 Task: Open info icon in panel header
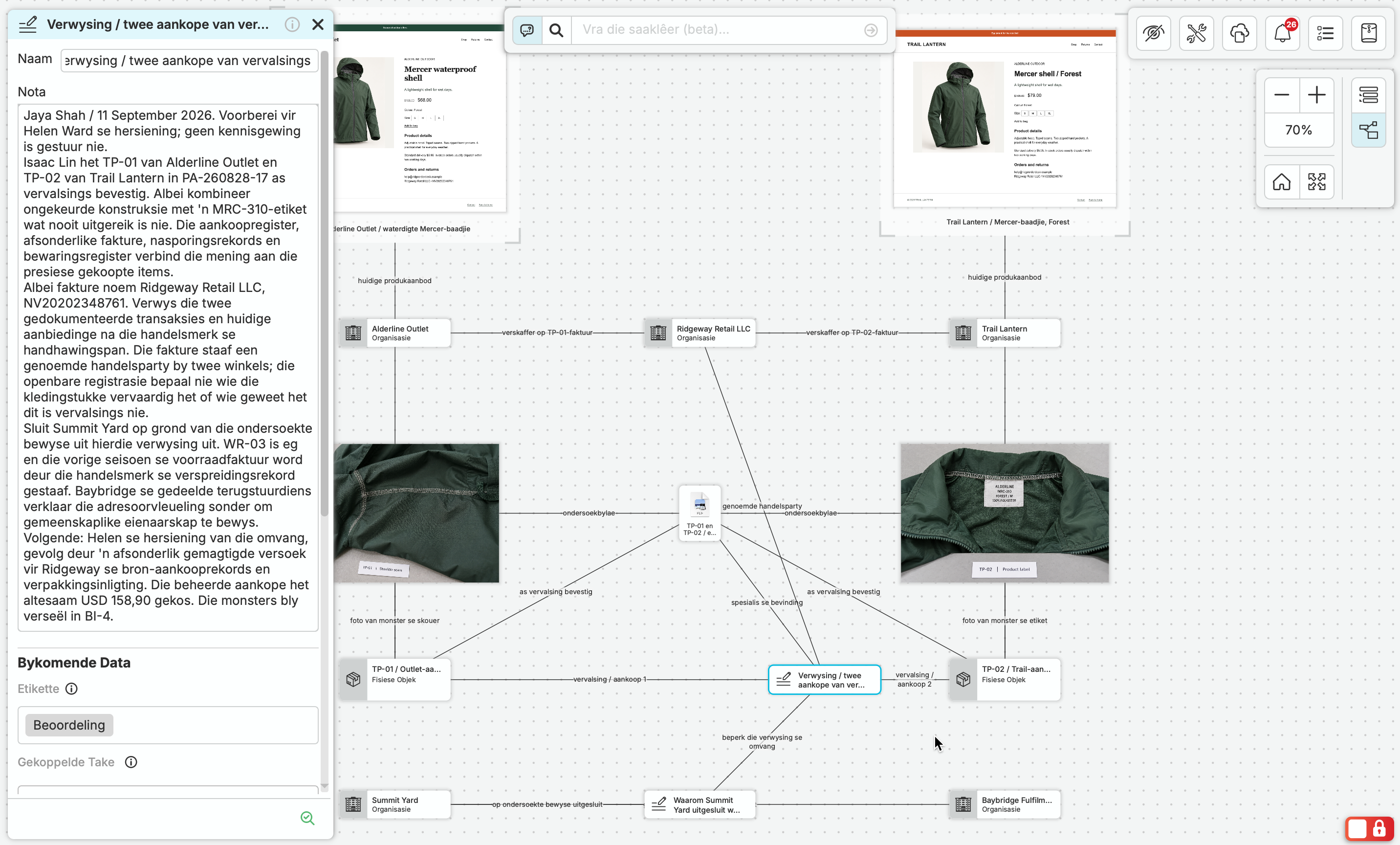point(292,24)
